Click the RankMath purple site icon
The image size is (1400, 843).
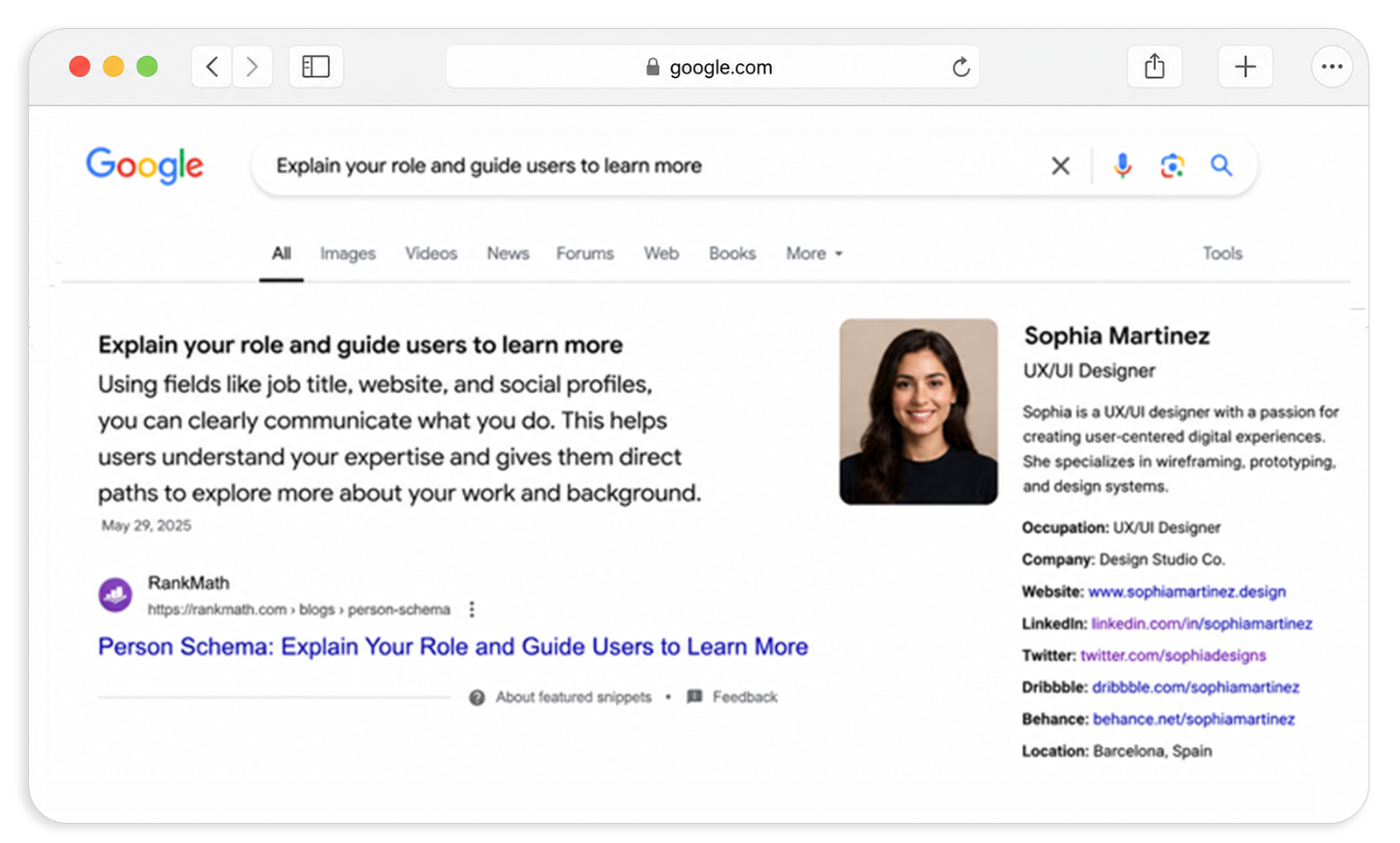pyautogui.click(x=115, y=595)
